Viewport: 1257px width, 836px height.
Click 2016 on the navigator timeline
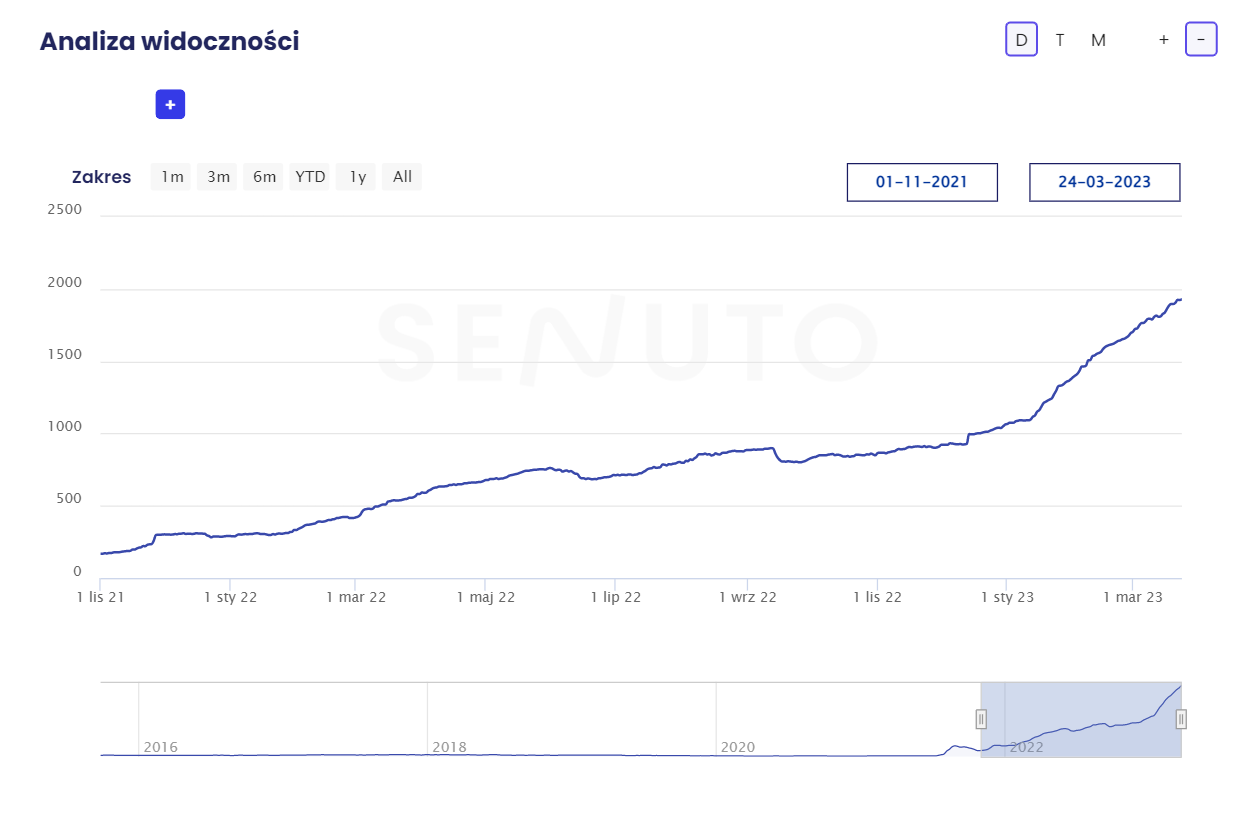click(160, 747)
